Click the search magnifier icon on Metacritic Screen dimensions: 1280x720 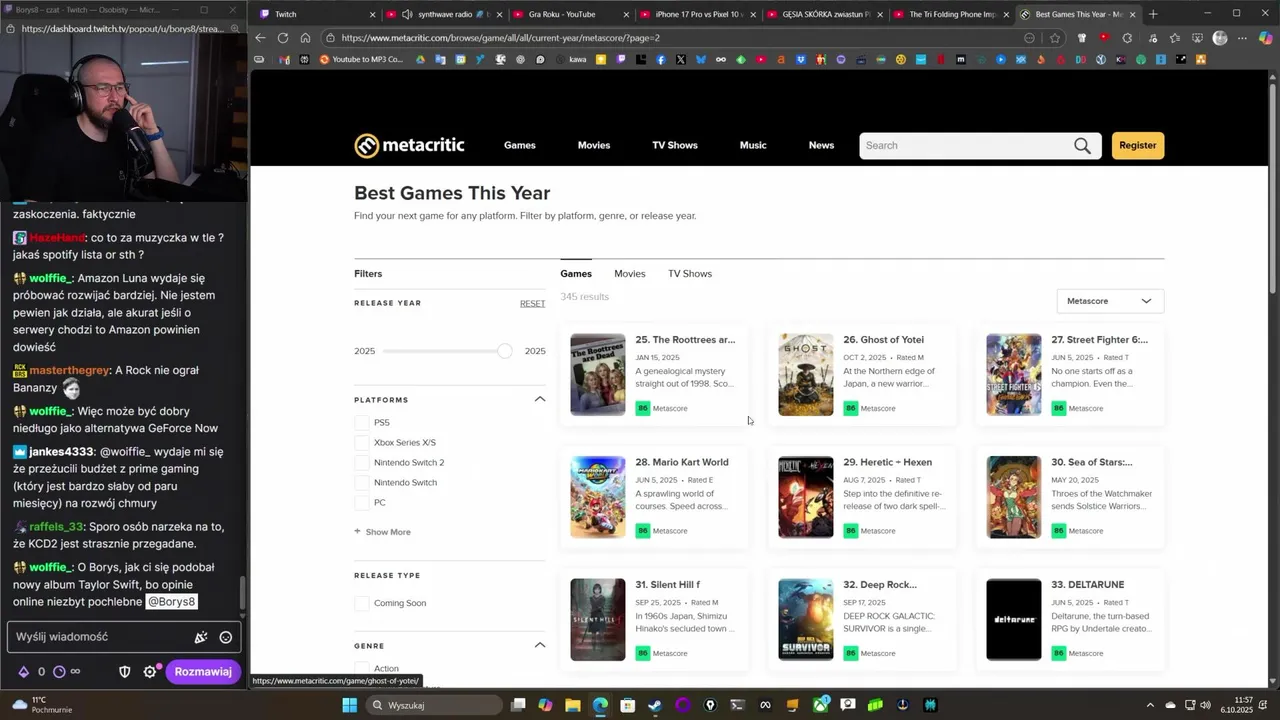1082,146
